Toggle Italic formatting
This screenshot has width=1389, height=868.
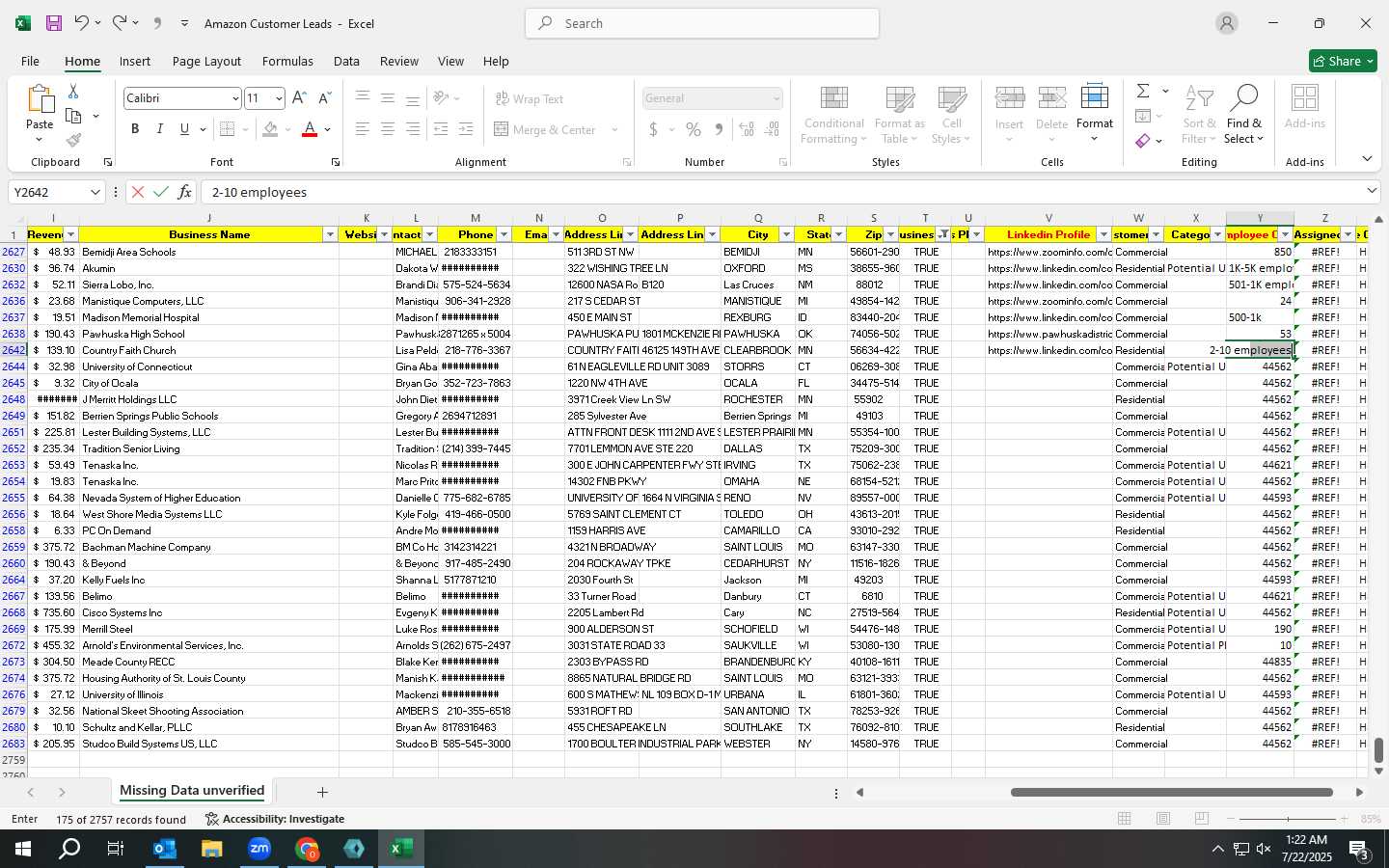(159, 129)
